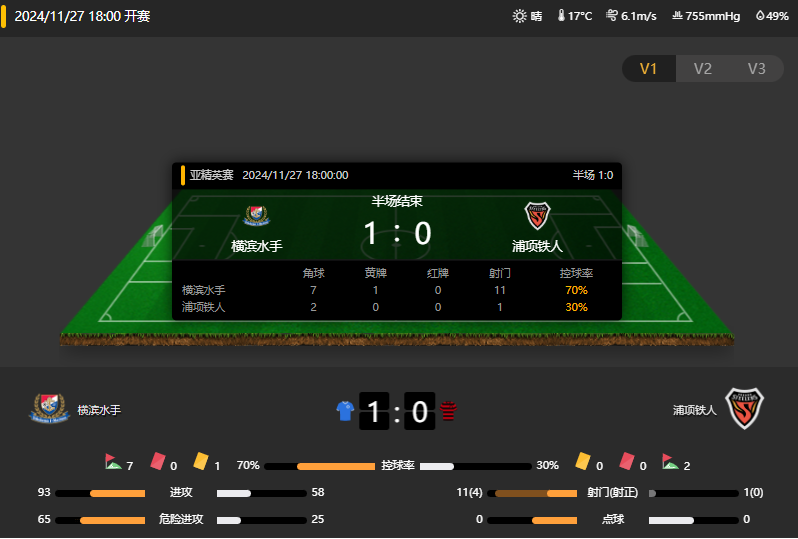
Task: Click the large Pohang Steelers logo at bottom right
Action: [745, 409]
